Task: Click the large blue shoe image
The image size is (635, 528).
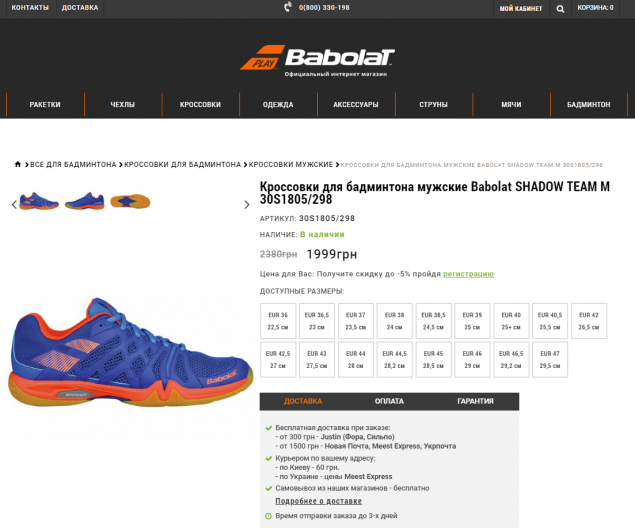Action: pyautogui.click(x=130, y=353)
